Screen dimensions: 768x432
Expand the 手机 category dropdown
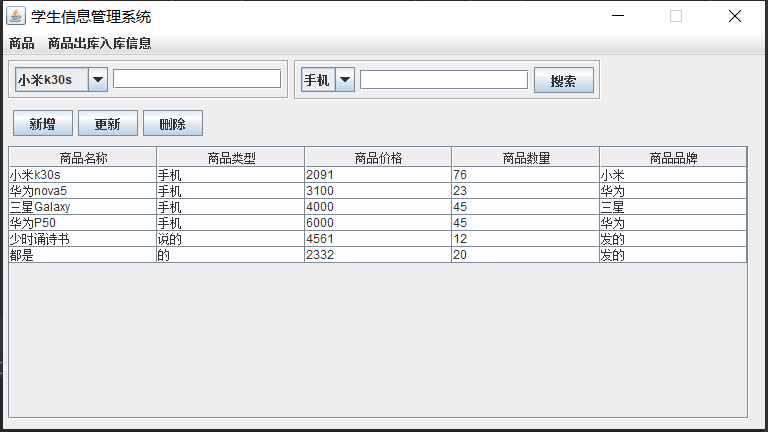click(x=345, y=80)
